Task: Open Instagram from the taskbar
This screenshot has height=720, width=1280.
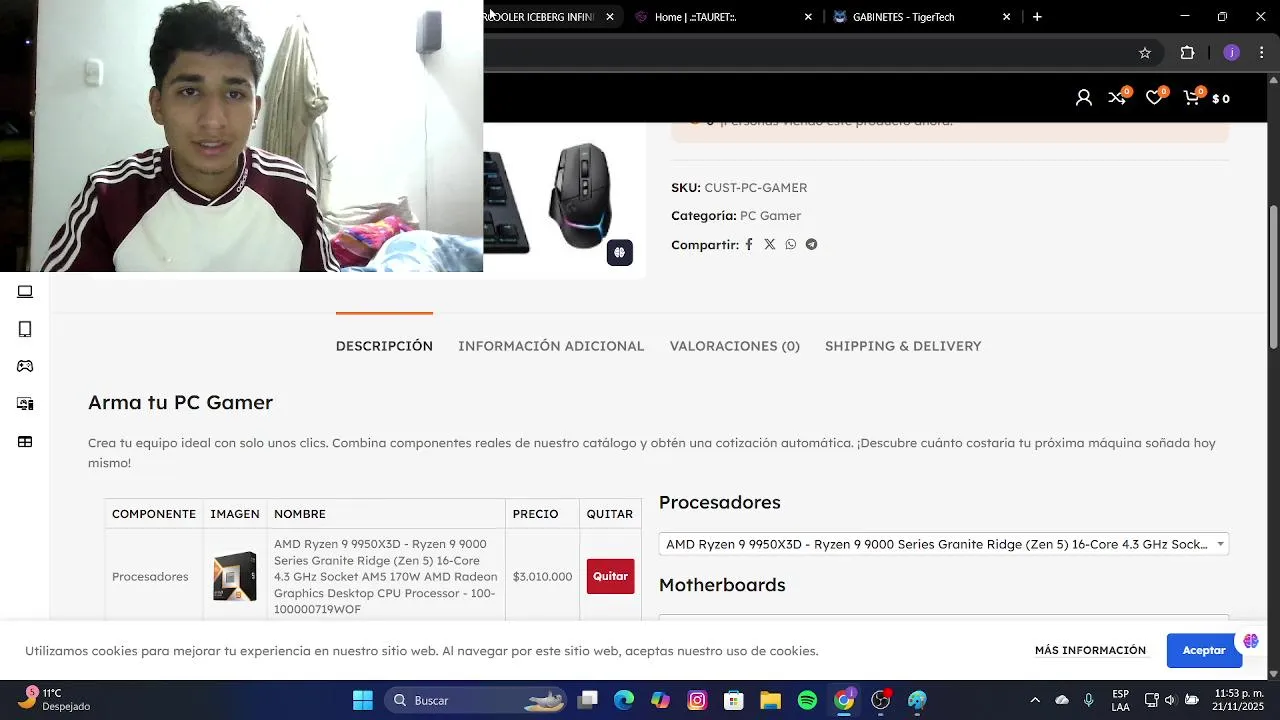Action: click(x=697, y=700)
